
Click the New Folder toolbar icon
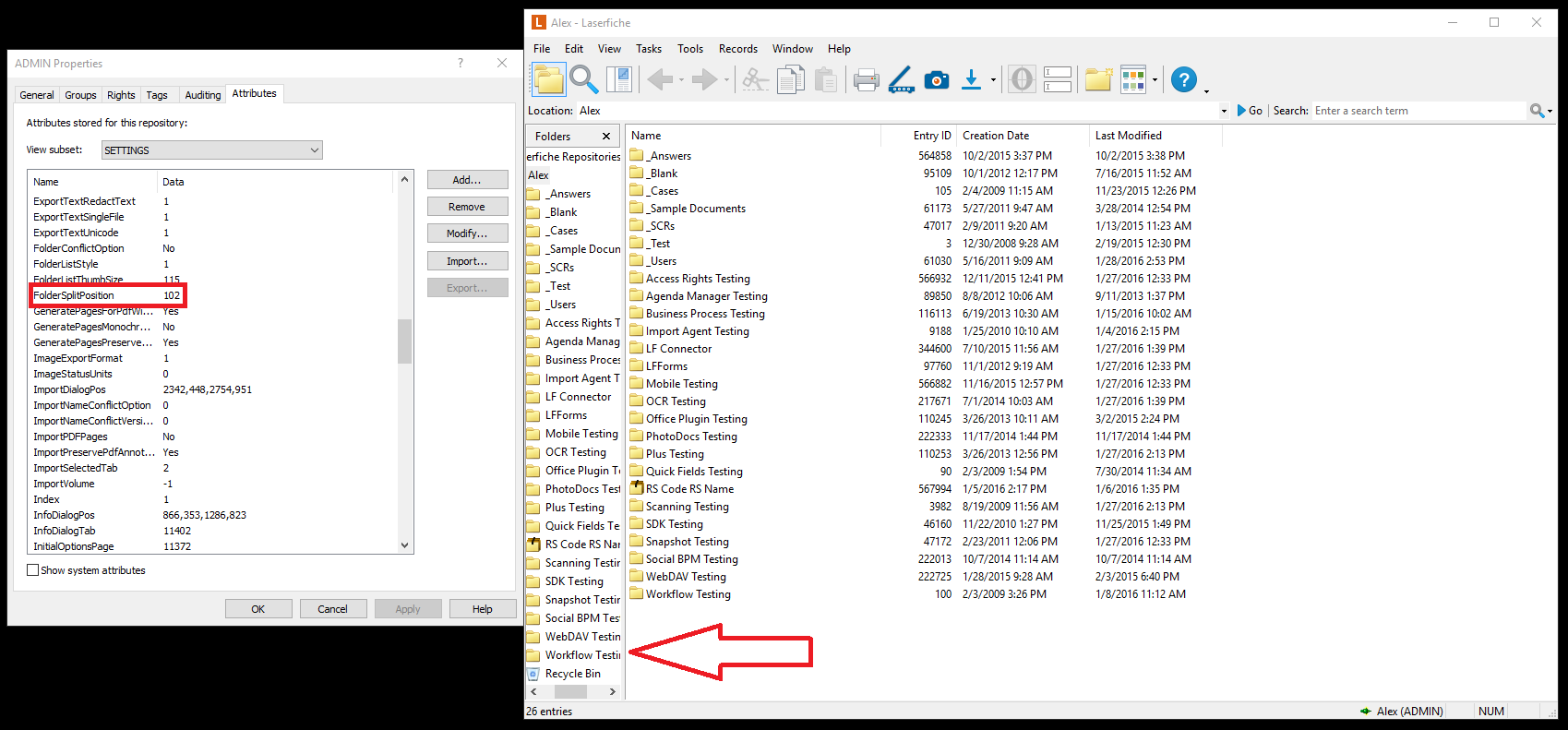[1098, 79]
